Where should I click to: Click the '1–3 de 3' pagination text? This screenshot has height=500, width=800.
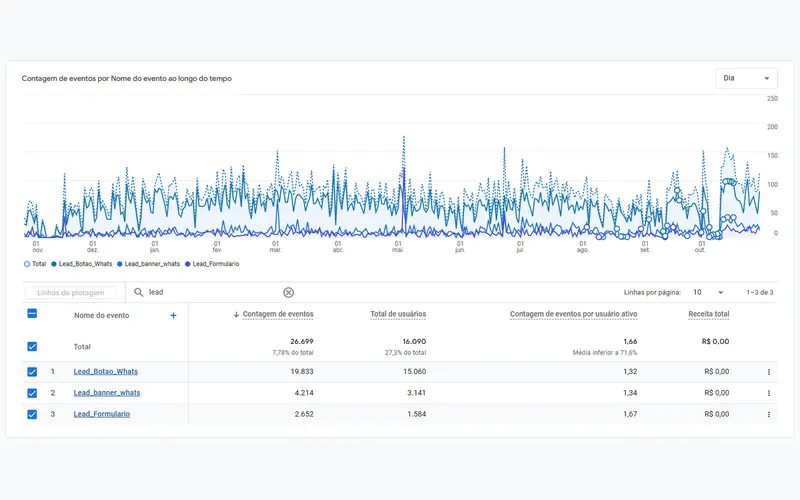click(760, 292)
